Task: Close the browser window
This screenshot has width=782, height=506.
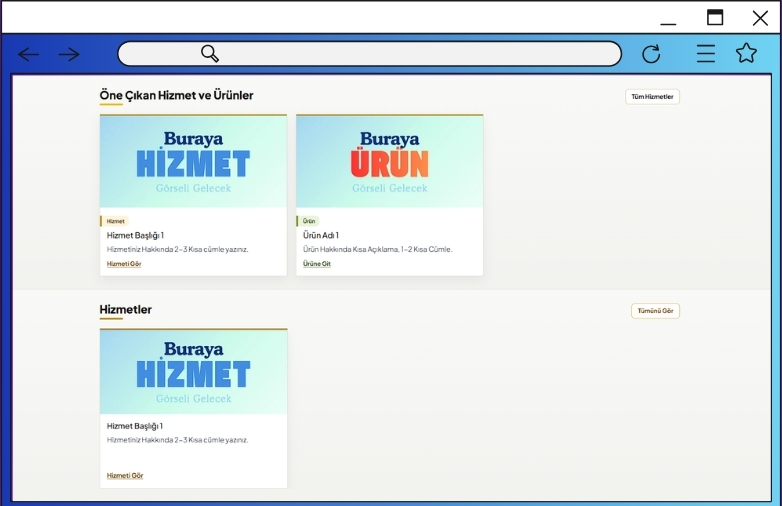Action: tap(760, 18)
